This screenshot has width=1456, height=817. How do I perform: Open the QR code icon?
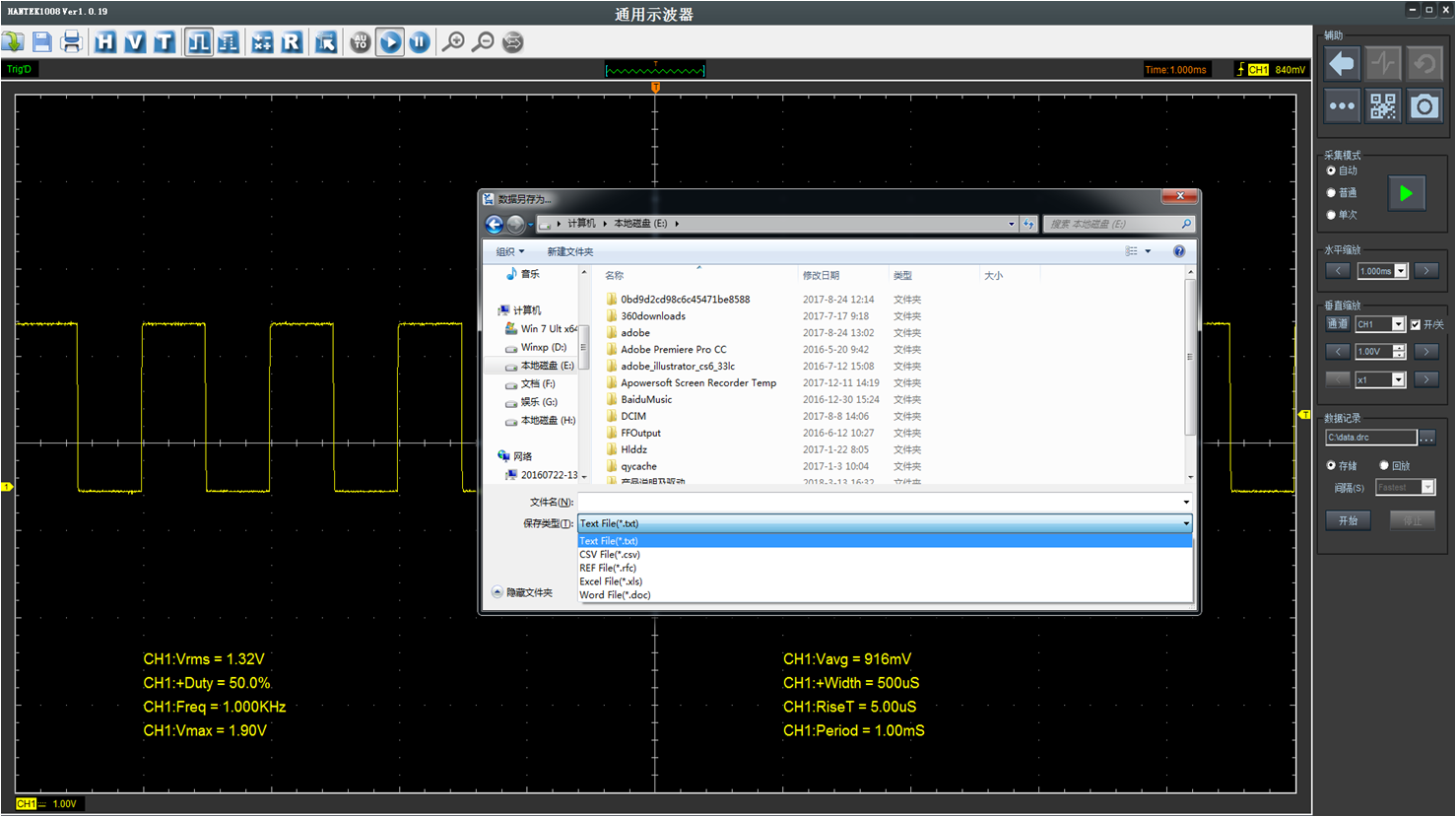[x=1383, y=106]
